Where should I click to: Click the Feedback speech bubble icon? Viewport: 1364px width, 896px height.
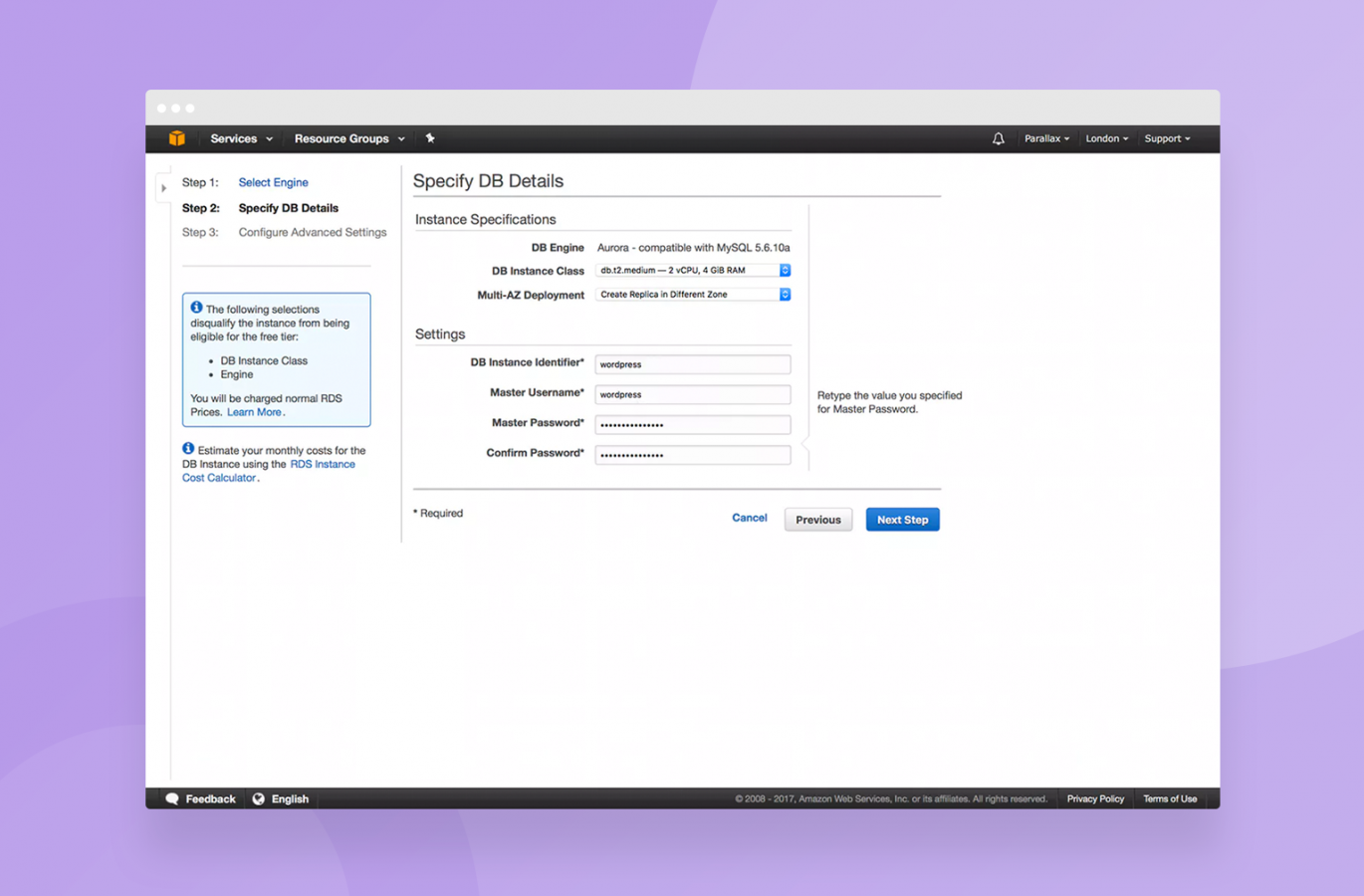pyautogui.click(x=172, y=799)
